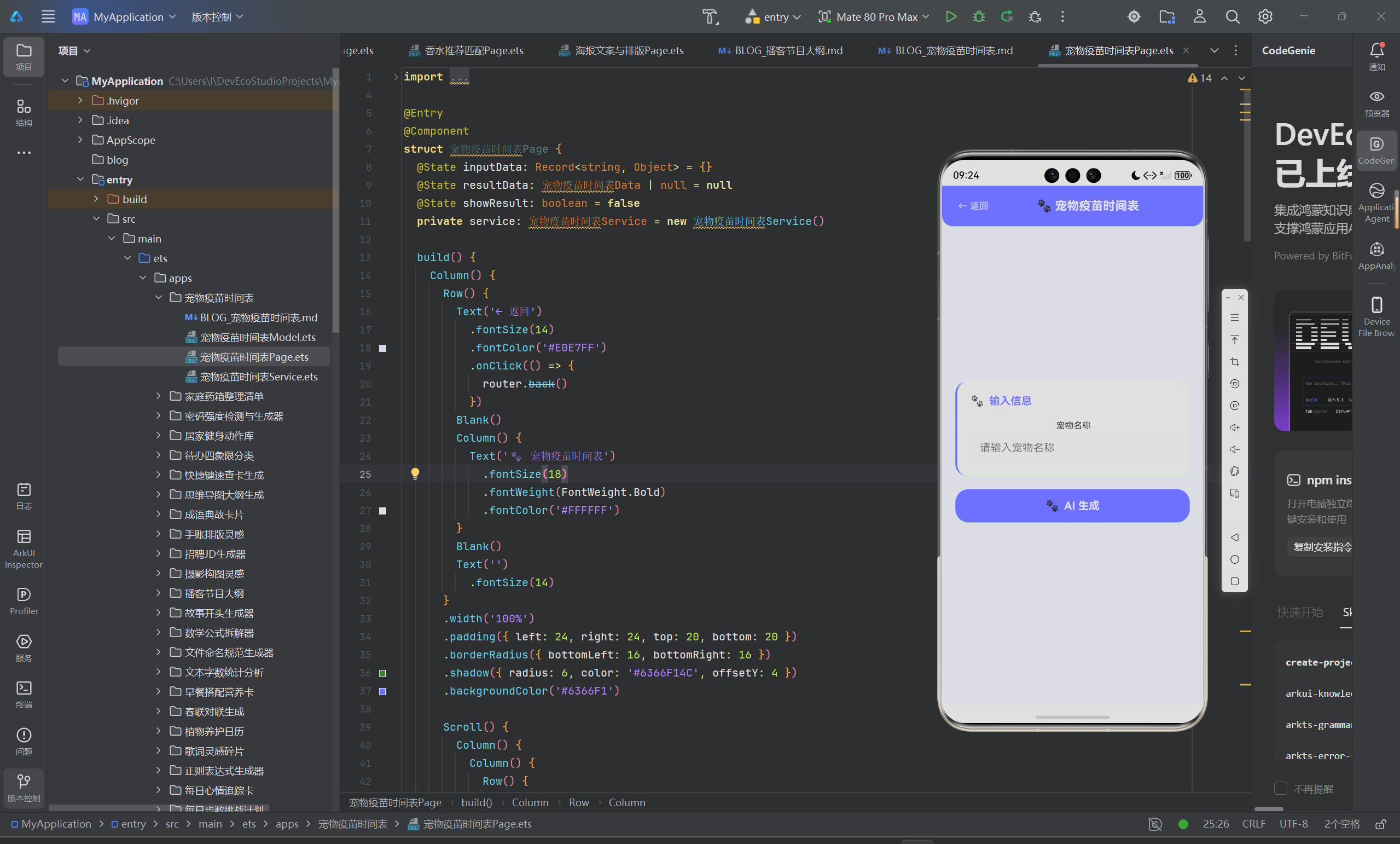Expand the AppScope folder
Viewport: 1400px width, 844px height.
[x=80, y=140]
